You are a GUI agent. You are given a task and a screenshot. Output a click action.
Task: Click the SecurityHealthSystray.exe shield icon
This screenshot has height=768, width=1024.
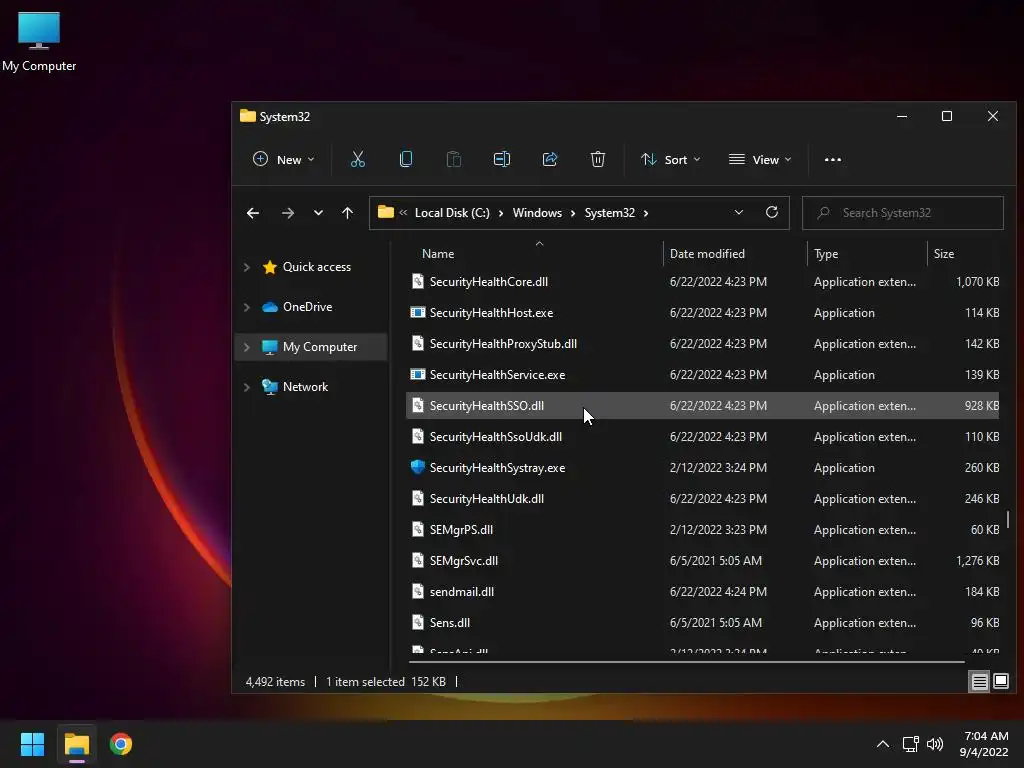417,467
